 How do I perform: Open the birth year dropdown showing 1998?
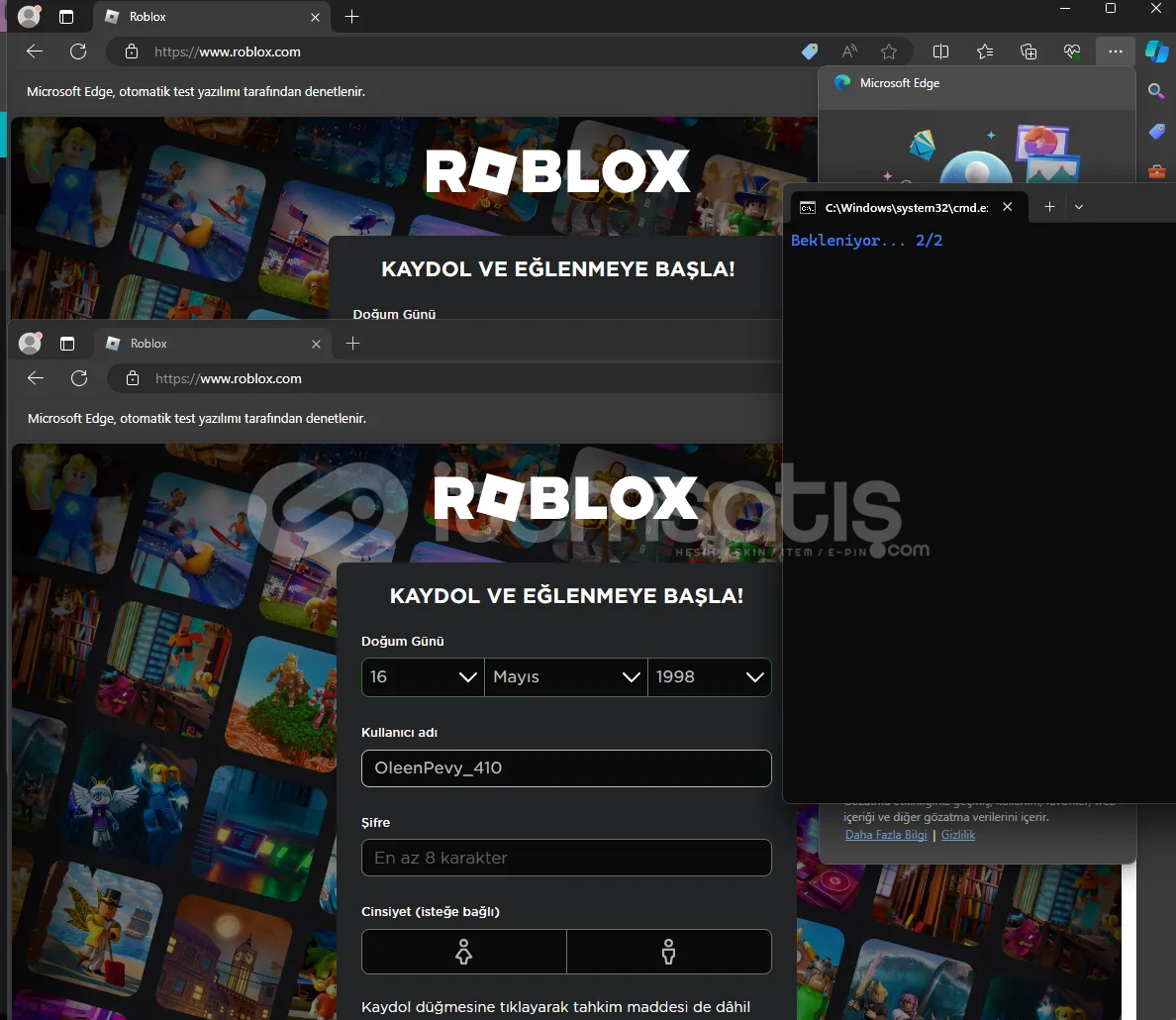point(710,677)
